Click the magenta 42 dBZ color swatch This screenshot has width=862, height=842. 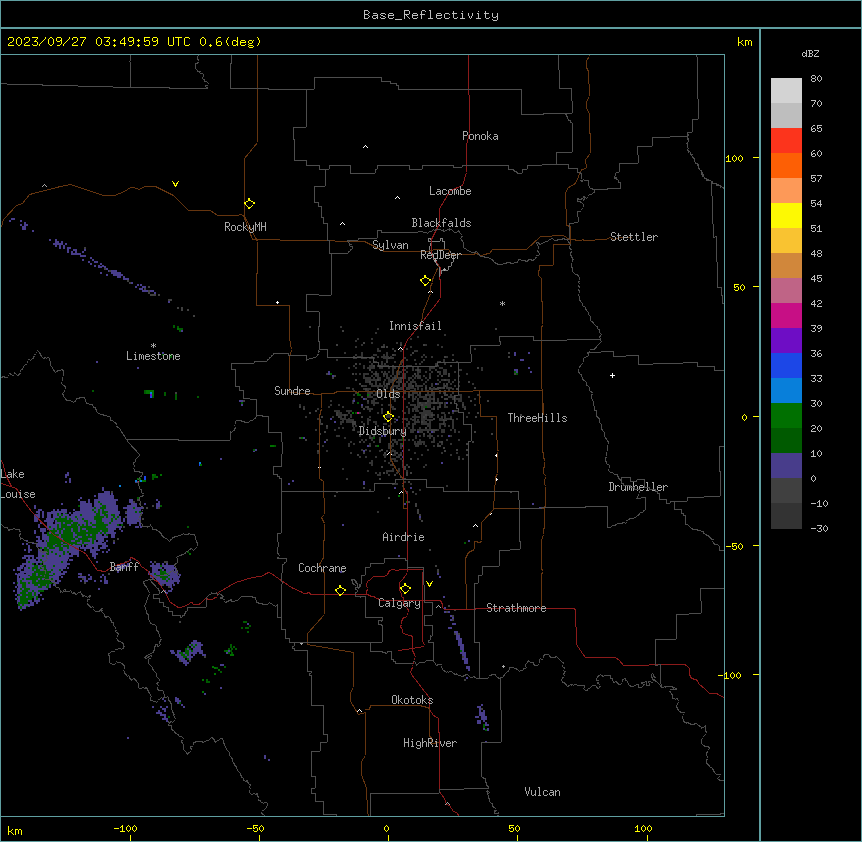[786, 315]
